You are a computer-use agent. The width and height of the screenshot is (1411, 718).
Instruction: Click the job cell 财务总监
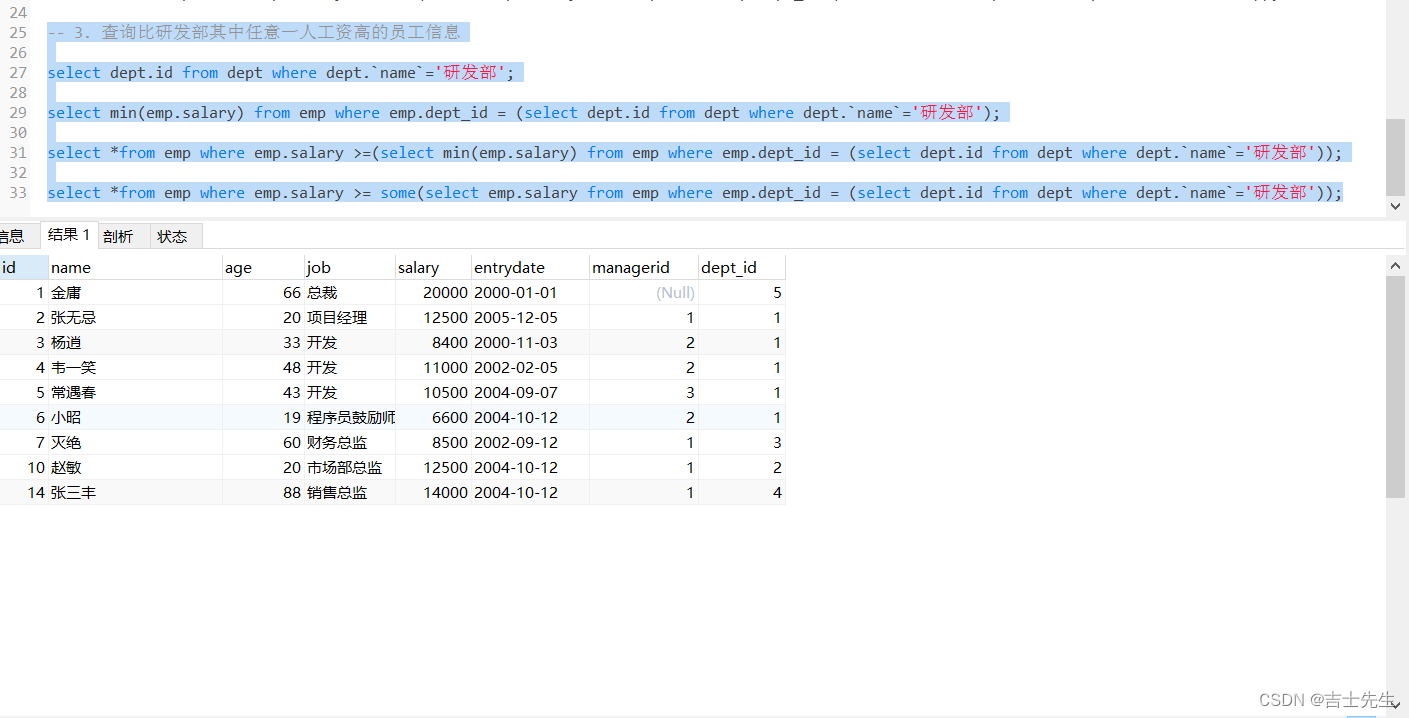[349, 443]
